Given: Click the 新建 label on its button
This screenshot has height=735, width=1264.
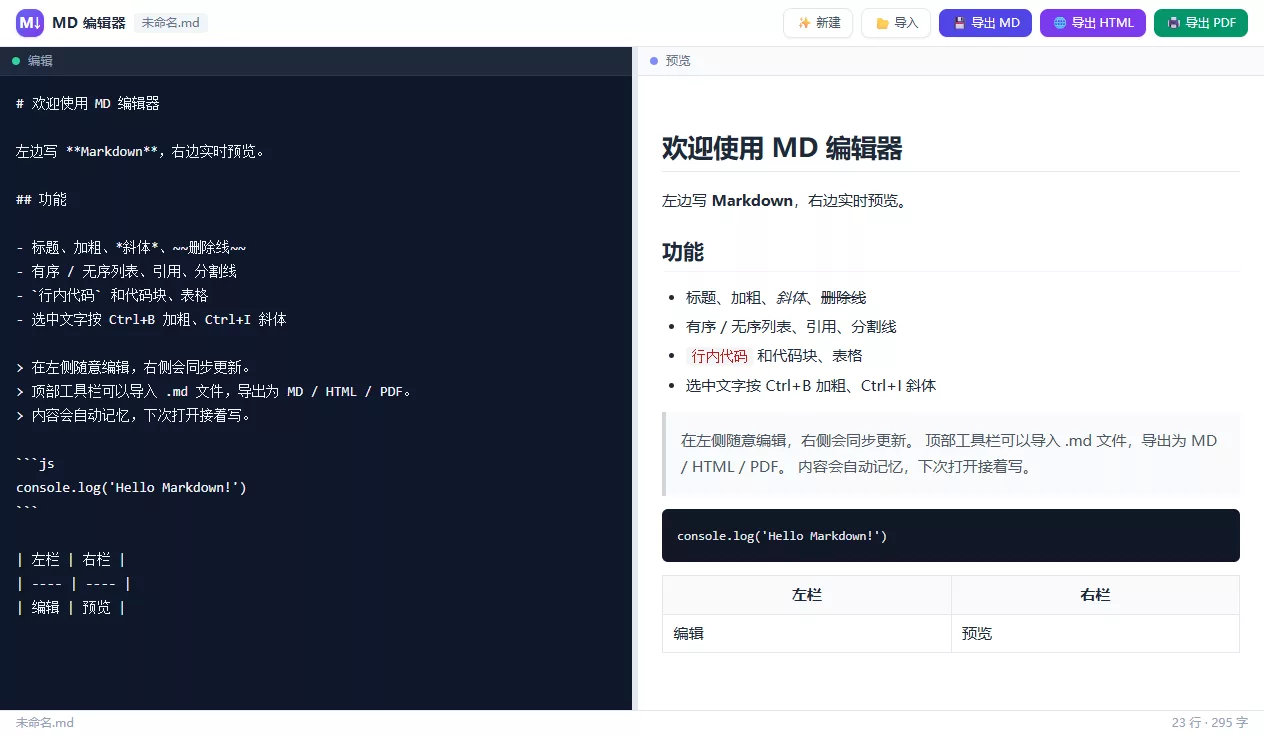Looking at the screenshot, I should [828, 23].
